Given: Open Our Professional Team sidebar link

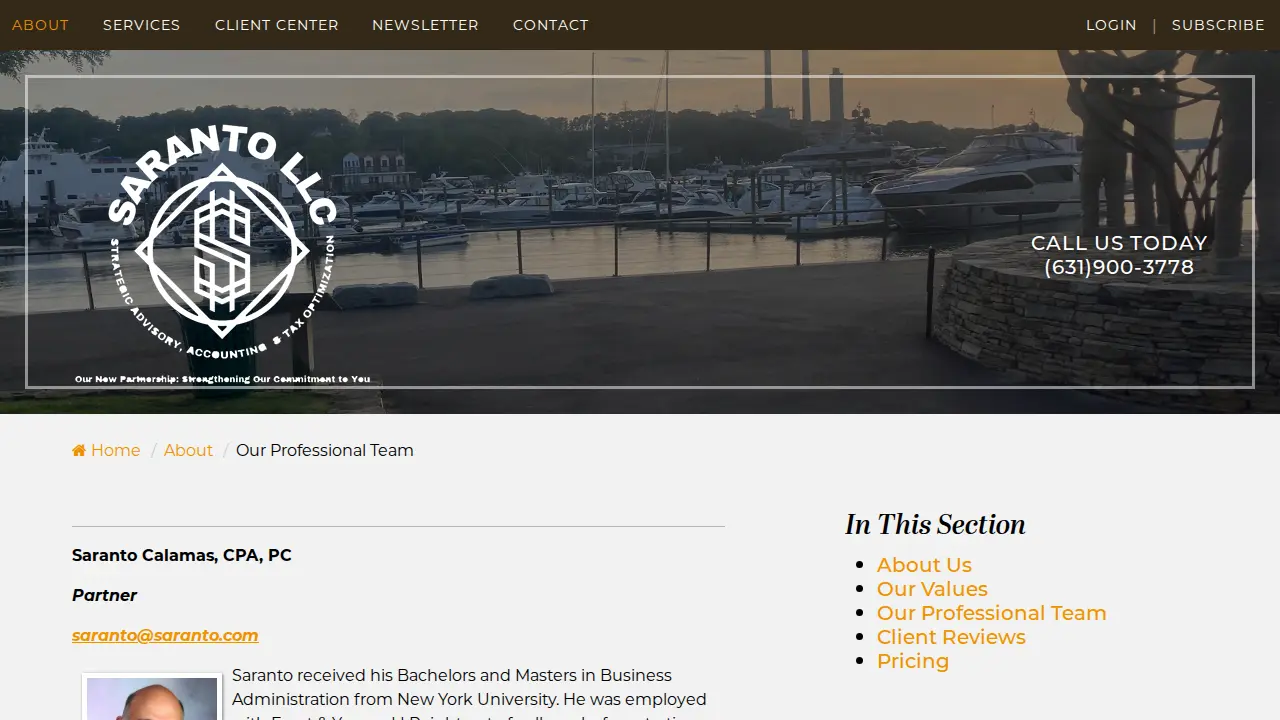Looking at the screenshot, I should 992,613.
